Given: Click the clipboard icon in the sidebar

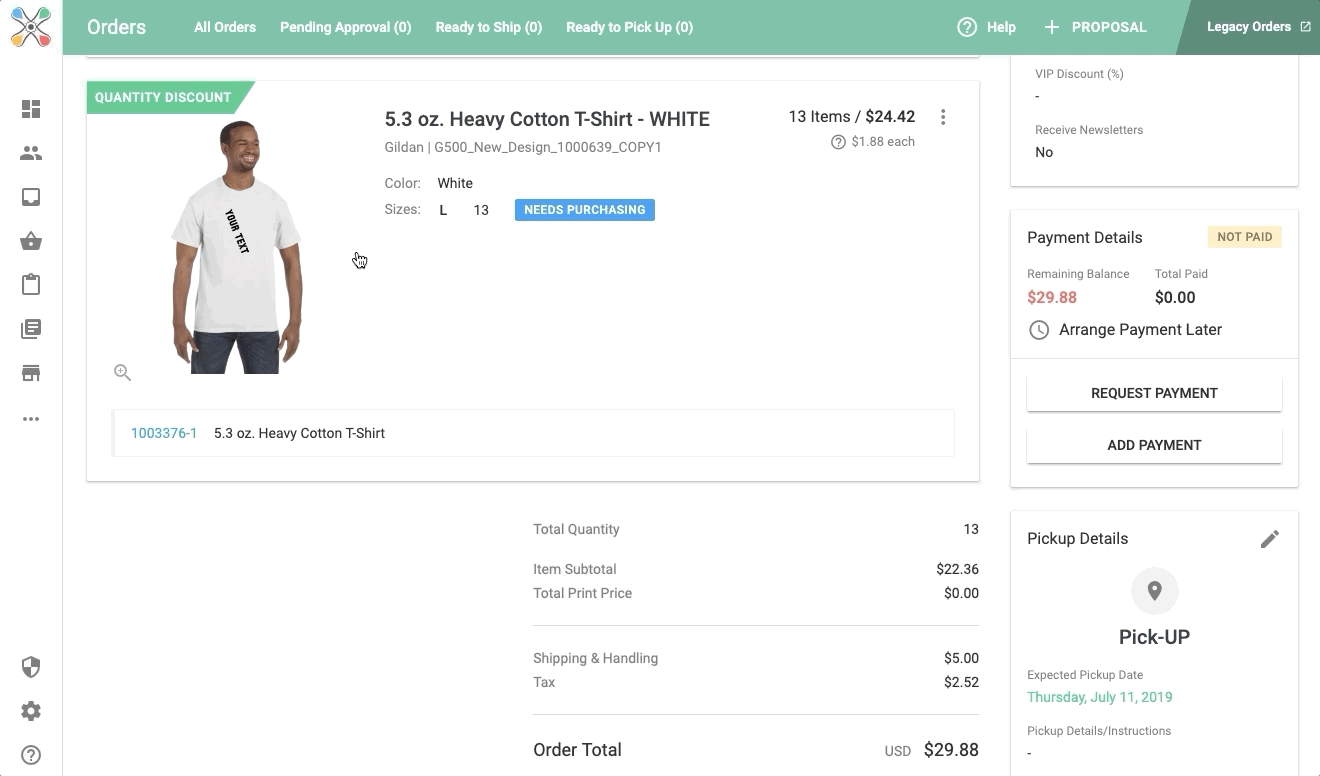Looking at the screenshot, I should pyautogui.click(x=31, y=284).
